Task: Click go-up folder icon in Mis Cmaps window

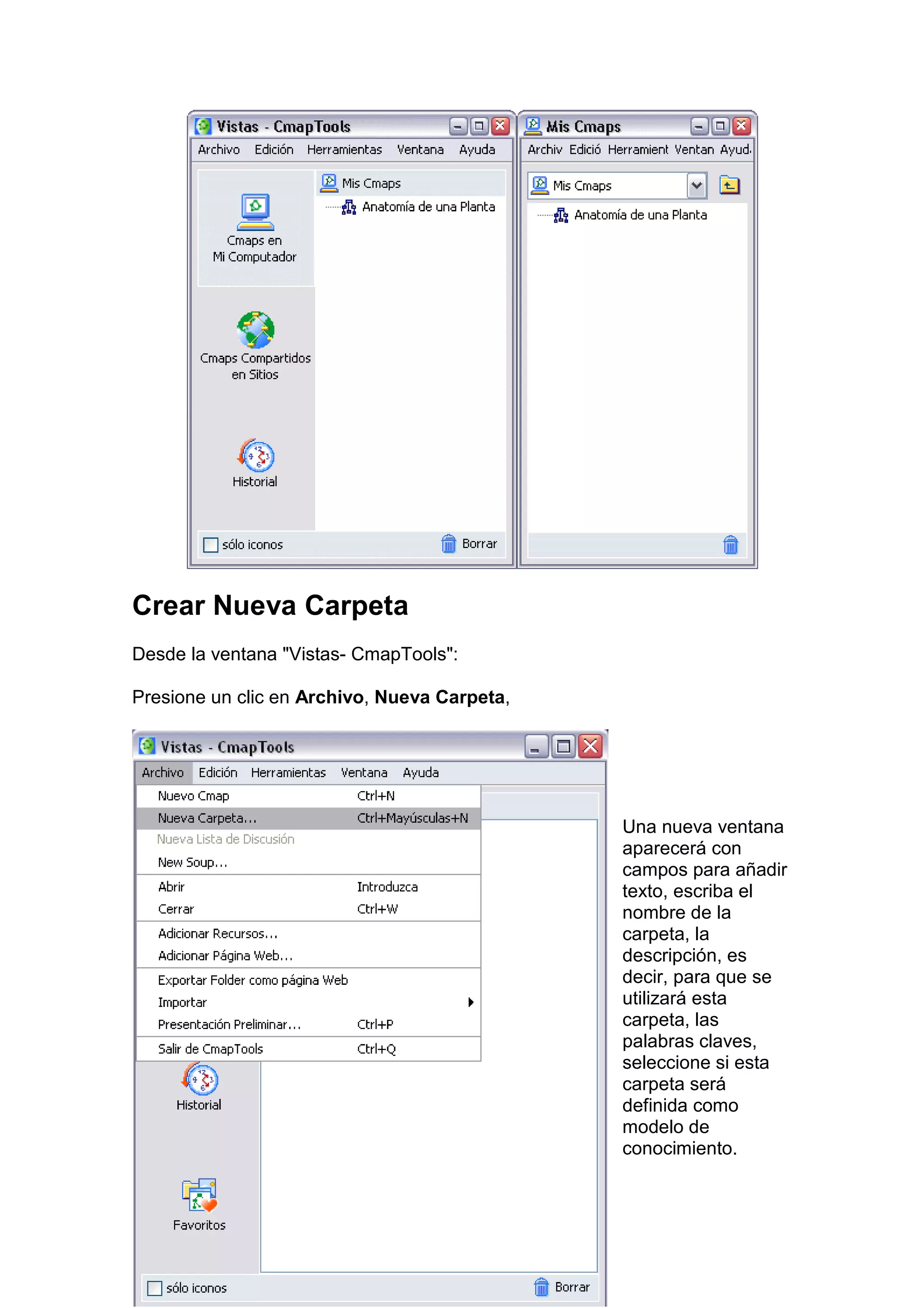Action: 729,185
